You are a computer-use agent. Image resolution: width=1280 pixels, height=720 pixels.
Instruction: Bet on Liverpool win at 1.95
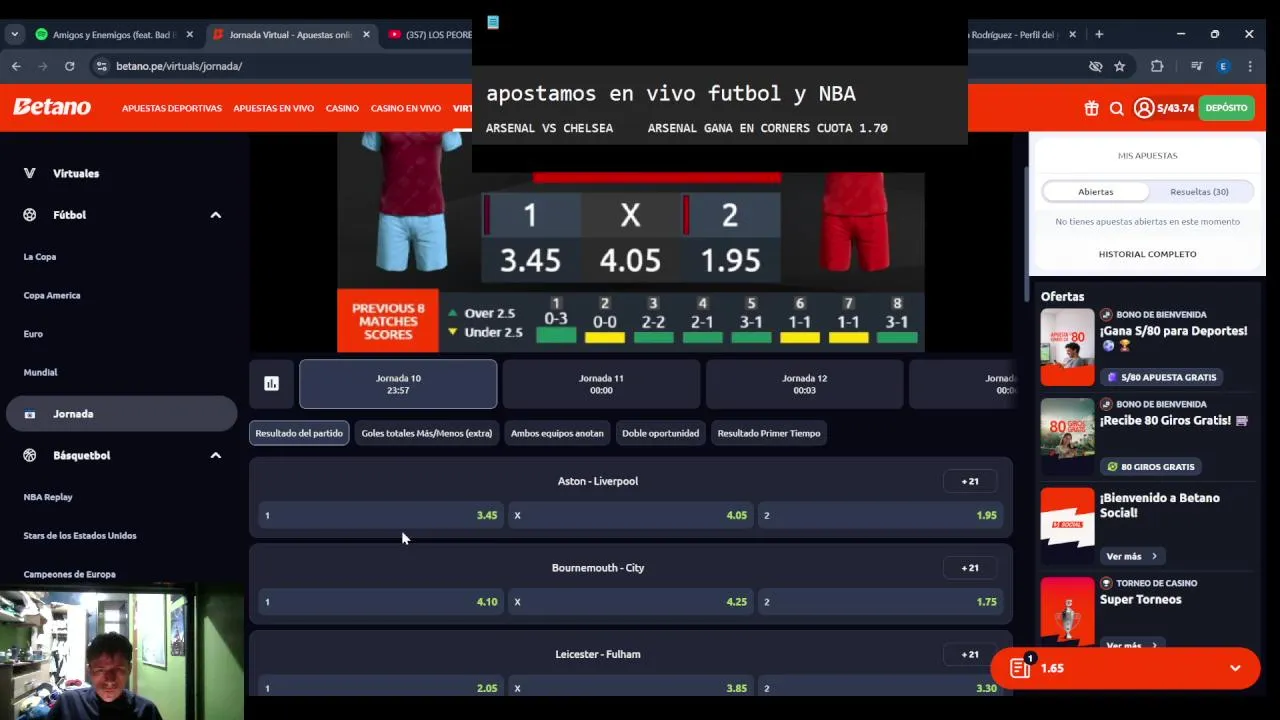(x=881, y=515)
